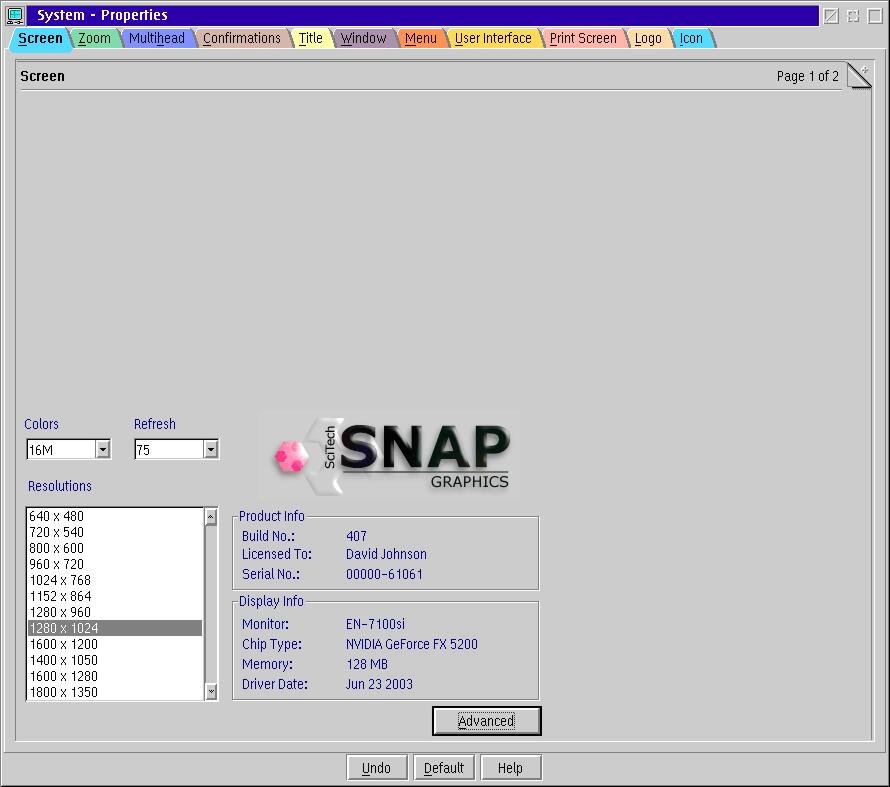Click the SciTech SNAP Graphics logo
Screen dimensions: 890x787
click(390, 456)
